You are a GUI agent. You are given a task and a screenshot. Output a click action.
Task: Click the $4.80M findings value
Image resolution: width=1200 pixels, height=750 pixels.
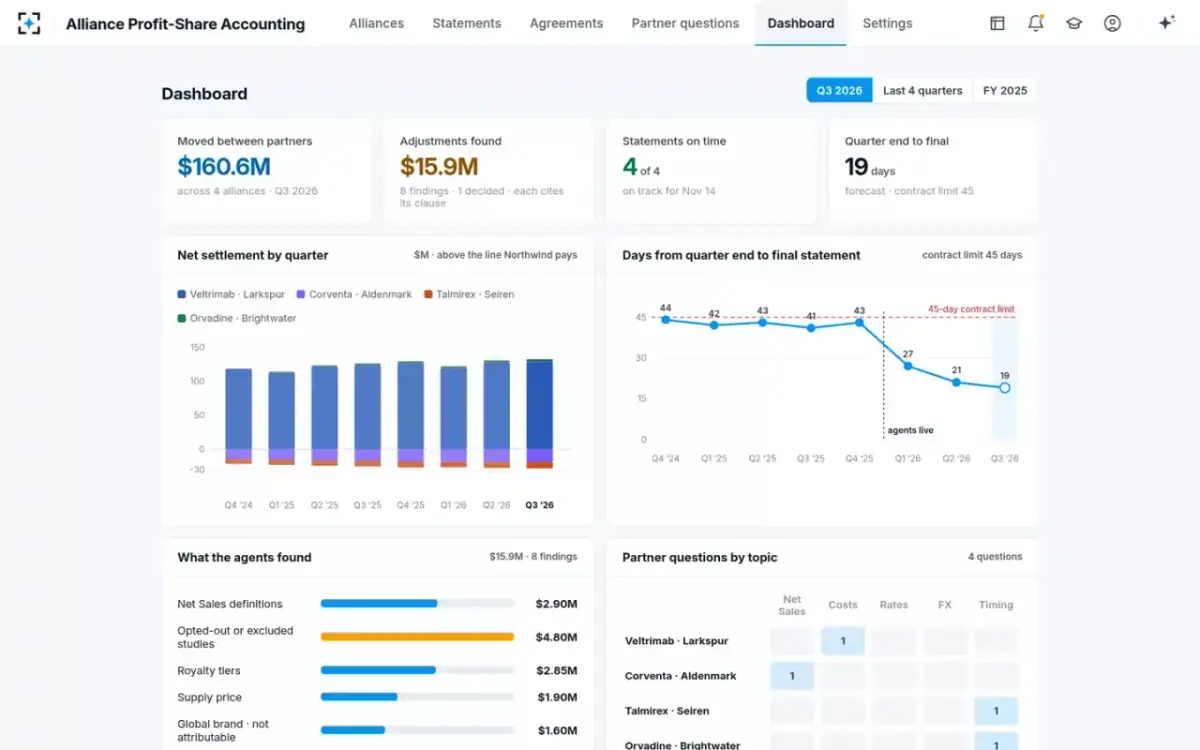(556, 637)
